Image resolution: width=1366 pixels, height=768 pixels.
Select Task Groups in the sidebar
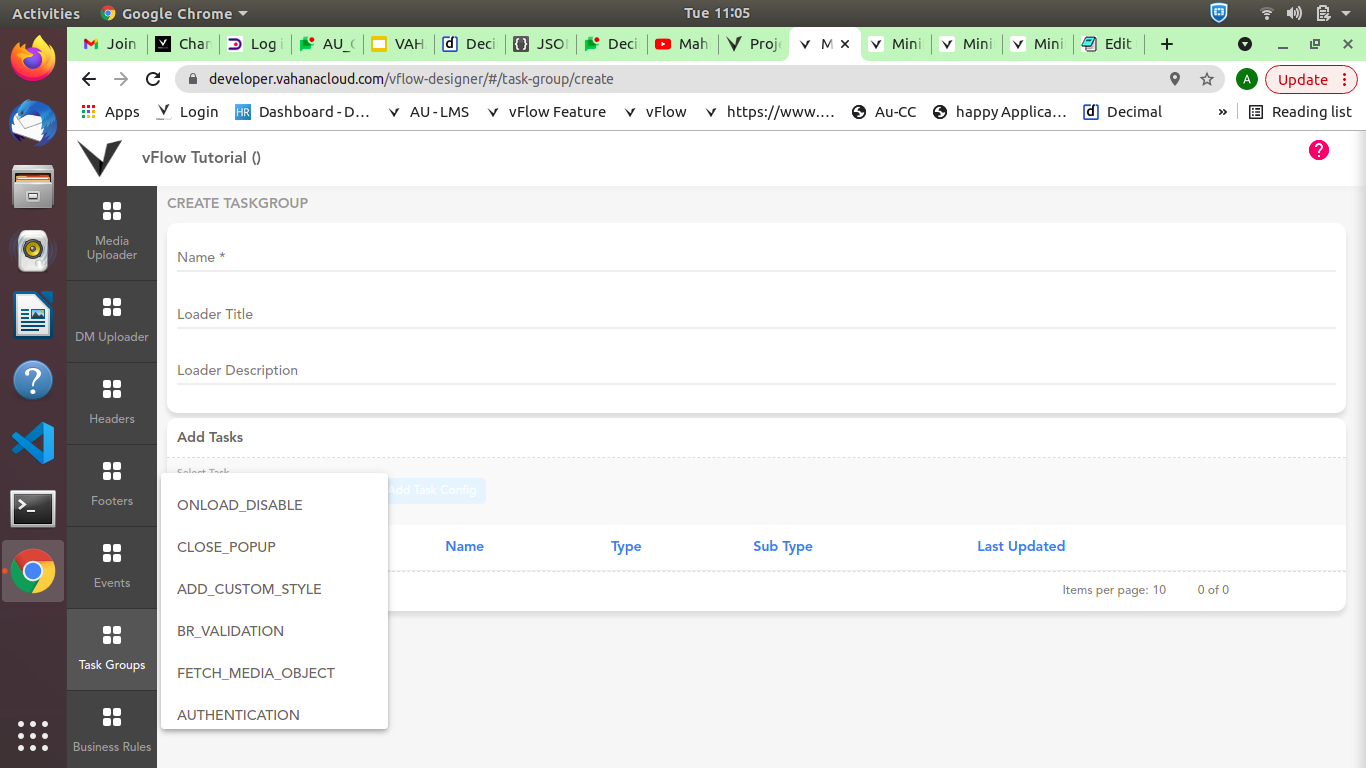[112, 649]
